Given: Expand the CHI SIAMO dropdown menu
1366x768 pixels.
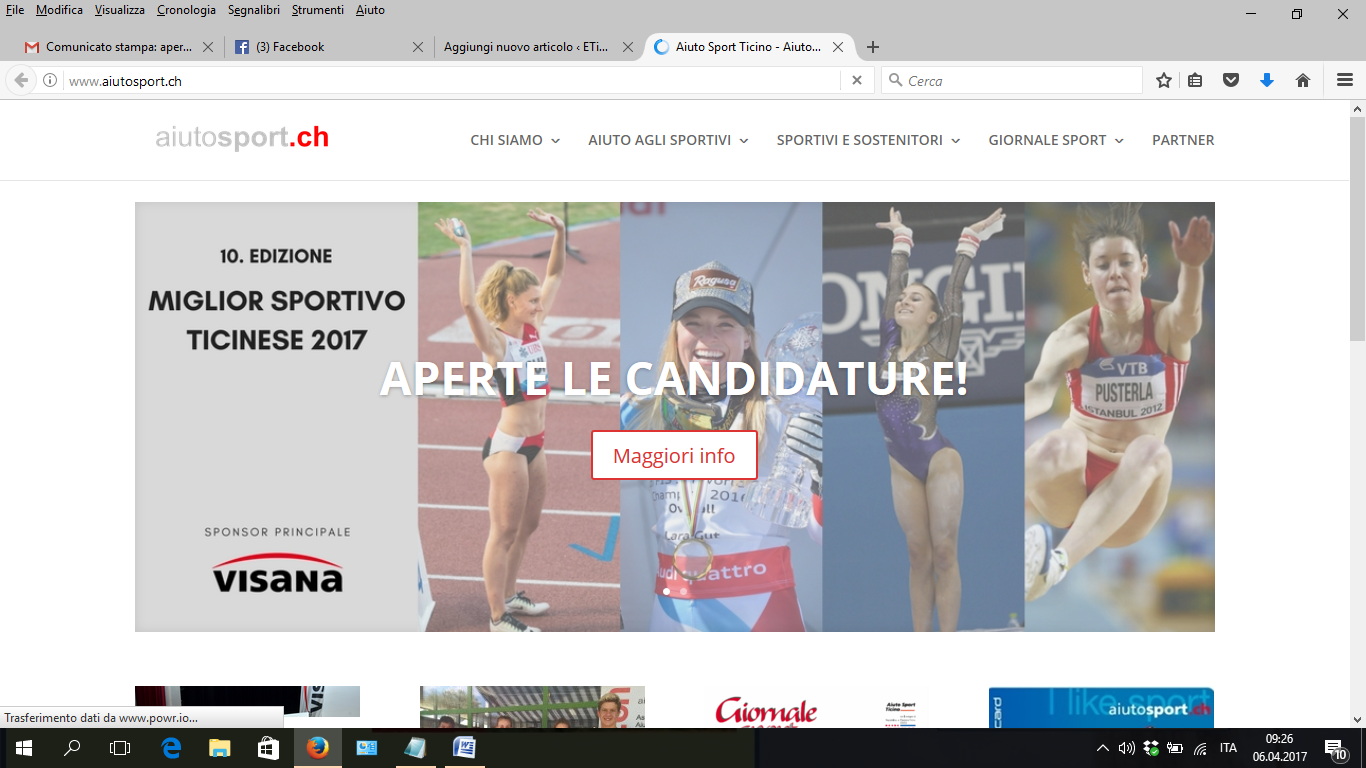Looking at the screenshot, I should pos(515,140).
